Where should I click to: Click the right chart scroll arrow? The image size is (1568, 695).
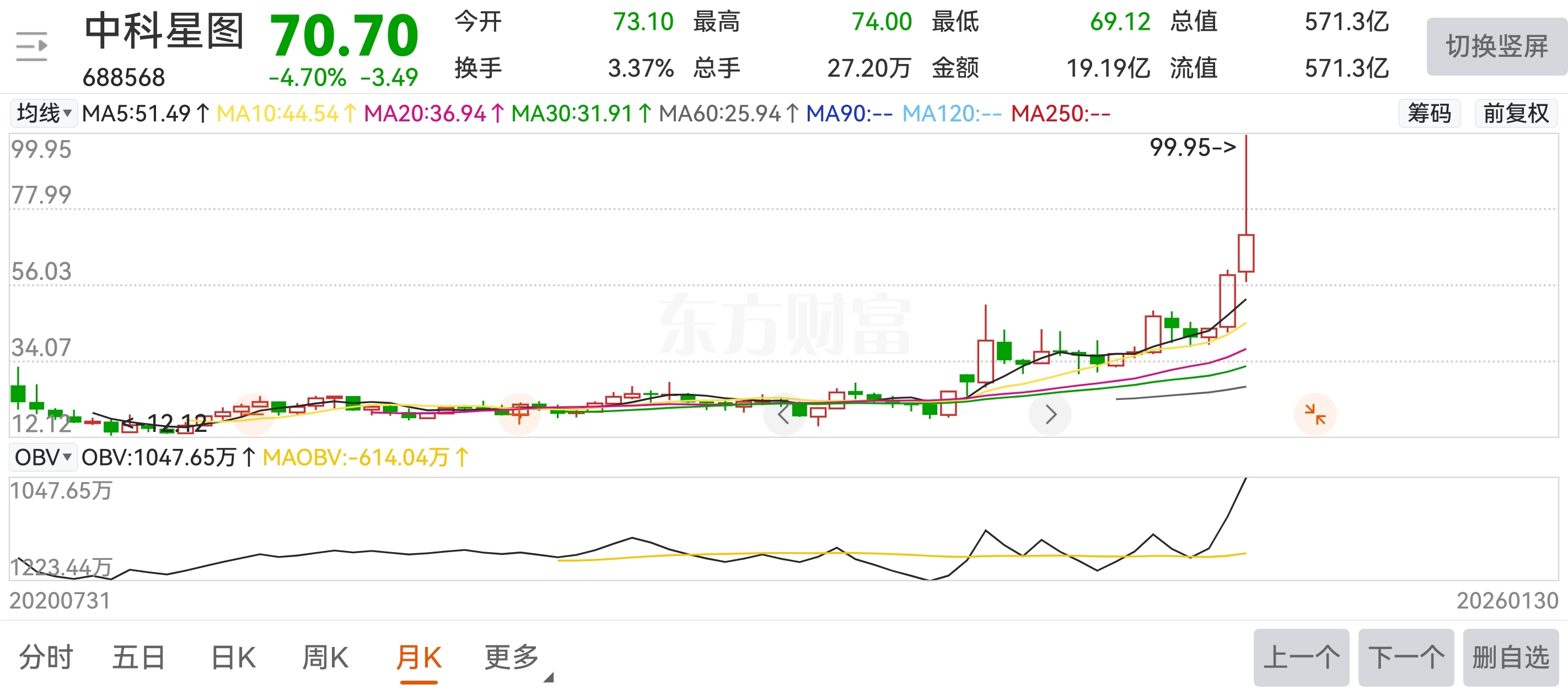tap(1050, 415)
